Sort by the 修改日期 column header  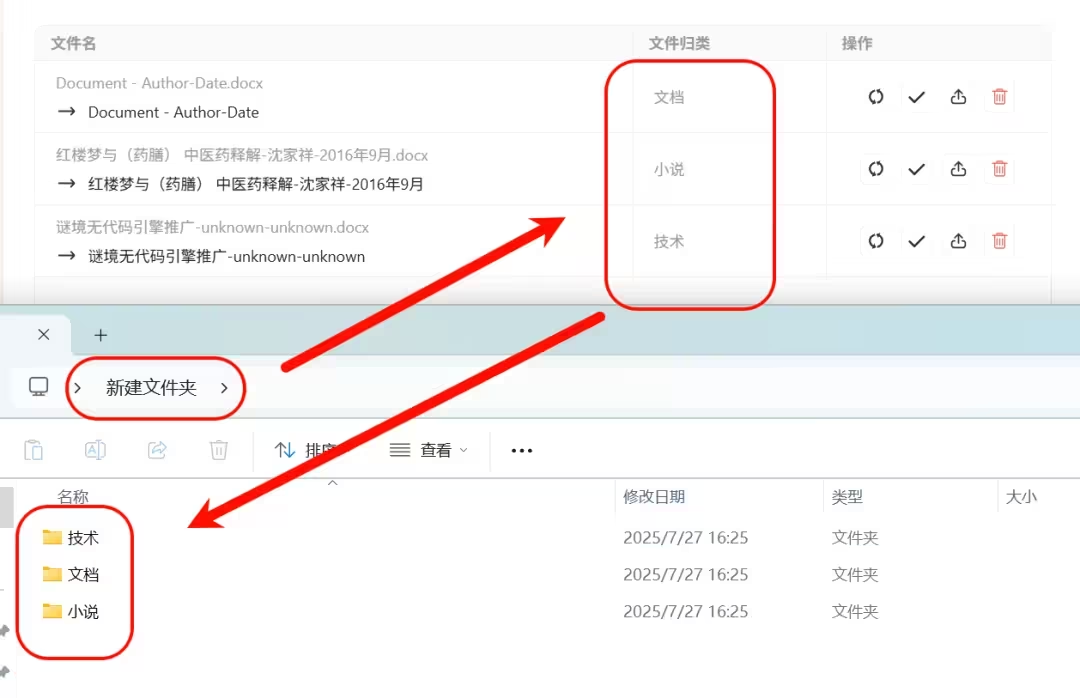point(654,497)
